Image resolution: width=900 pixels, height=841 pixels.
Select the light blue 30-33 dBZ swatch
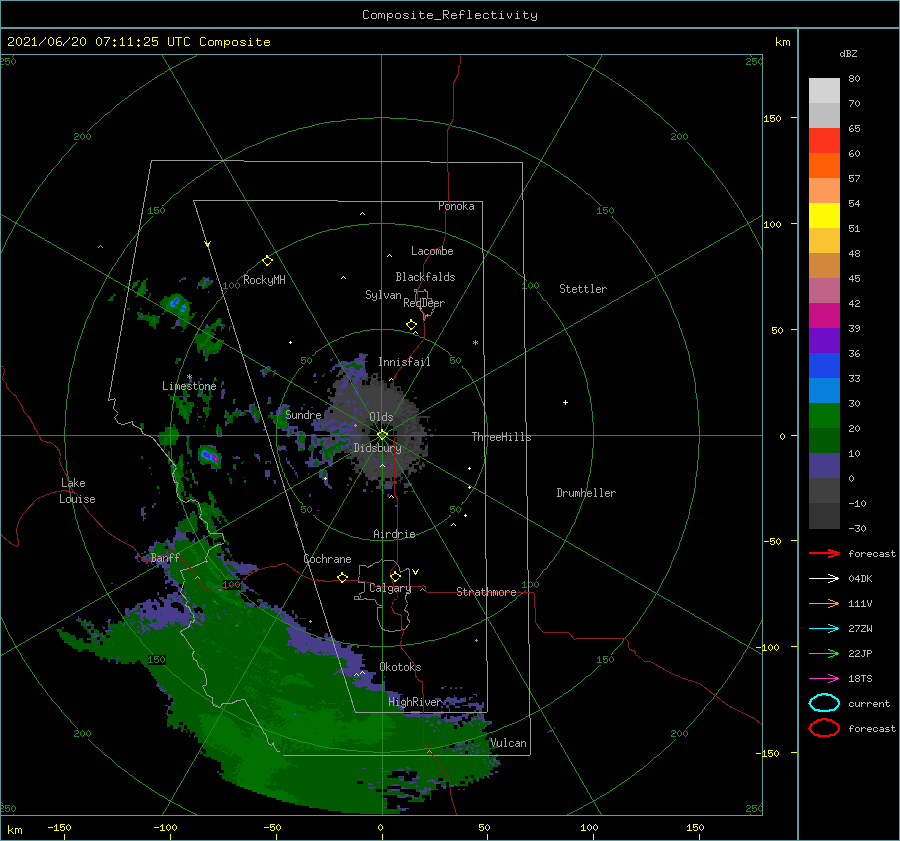tap(824, 390)
